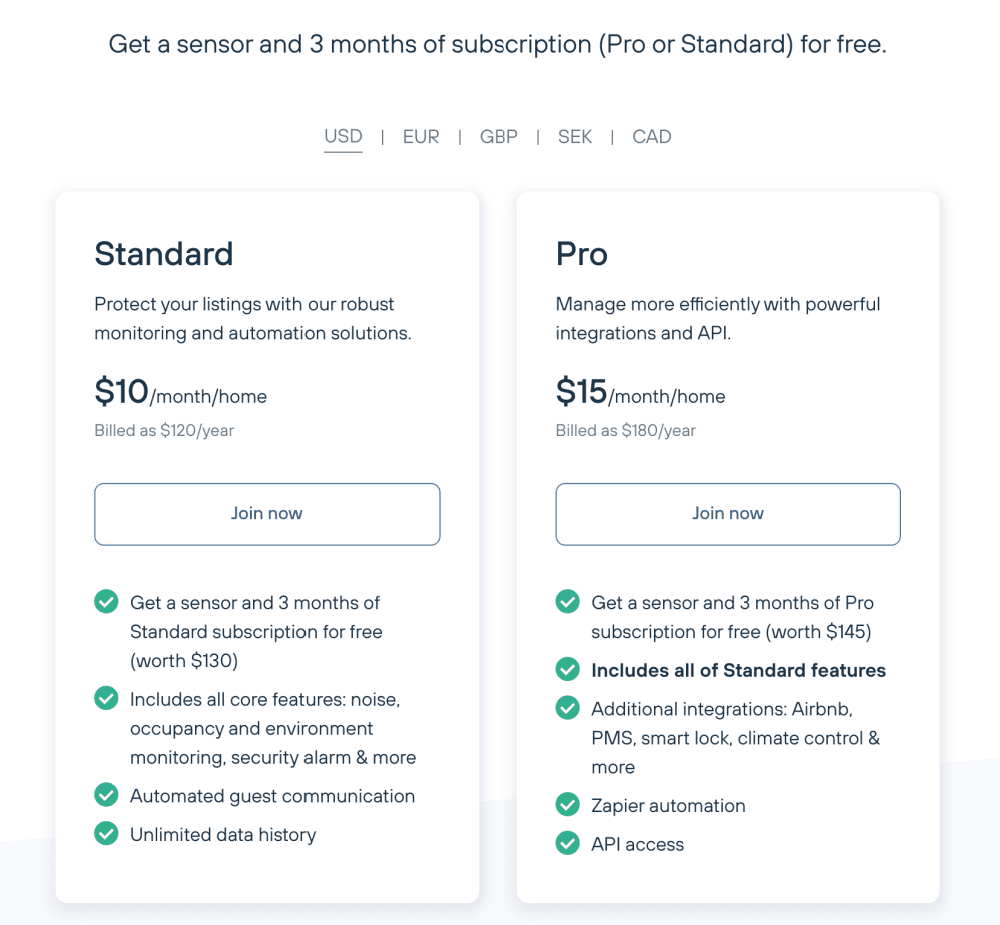
Task: Join now on the Pro plan
Action: (728, 514)
